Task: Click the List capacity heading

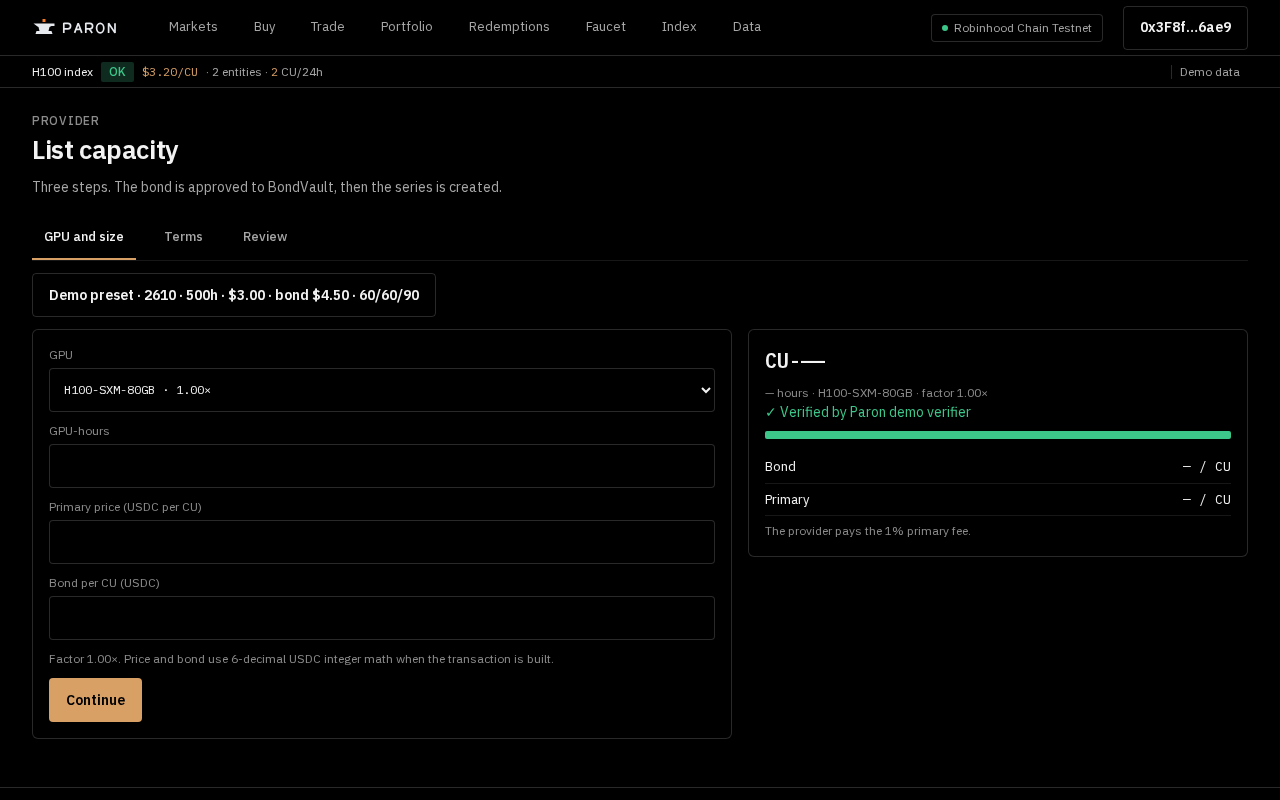Action: click(x=105, y=150)
